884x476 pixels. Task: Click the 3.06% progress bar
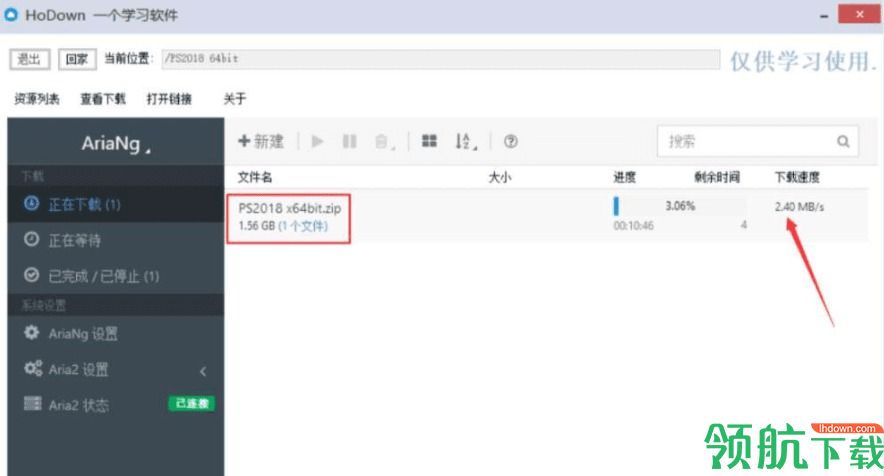coord(680,206)
